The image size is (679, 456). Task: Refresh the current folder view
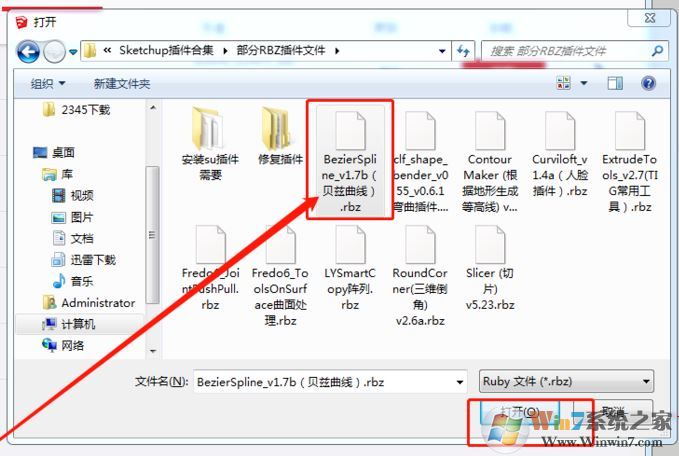click(463, 51)
